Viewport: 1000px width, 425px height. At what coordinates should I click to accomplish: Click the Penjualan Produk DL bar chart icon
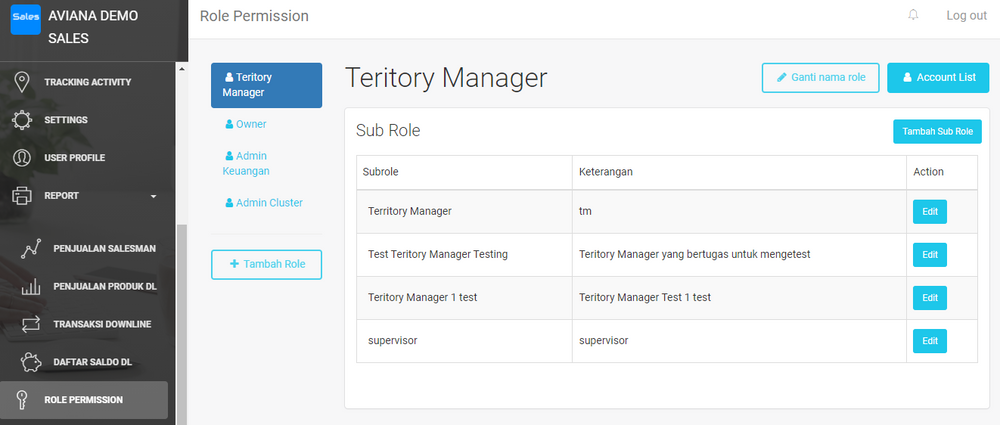pyautogui.click(x=30, y=287)
